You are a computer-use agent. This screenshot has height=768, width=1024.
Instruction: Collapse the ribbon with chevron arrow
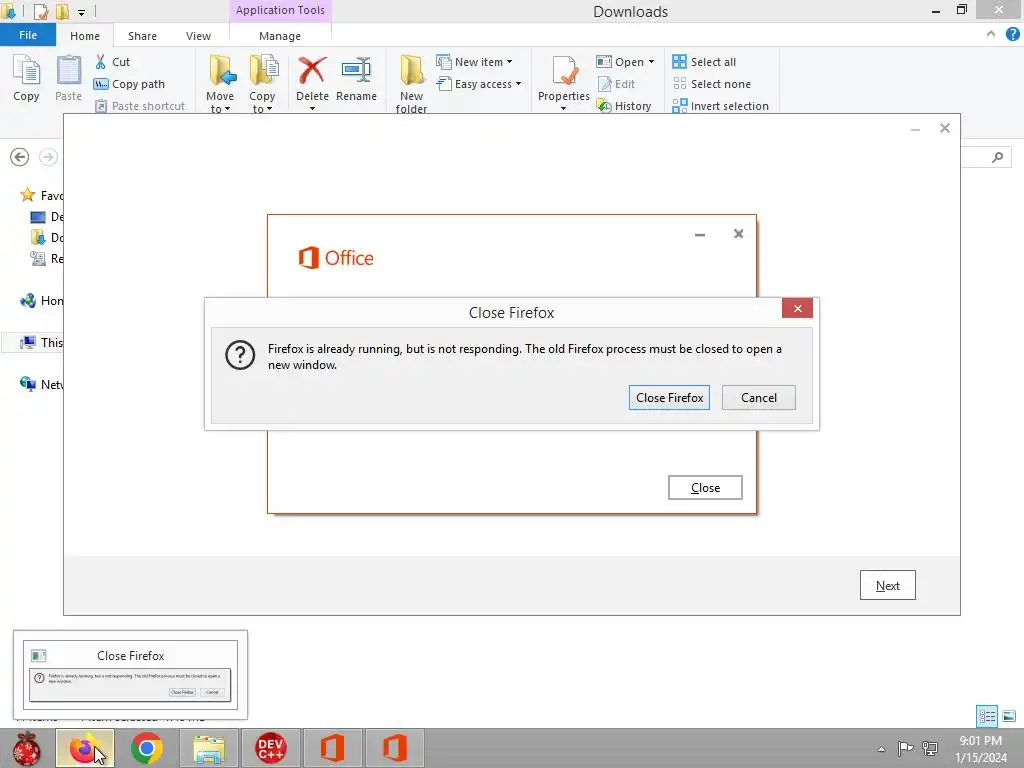click(991, 35)
